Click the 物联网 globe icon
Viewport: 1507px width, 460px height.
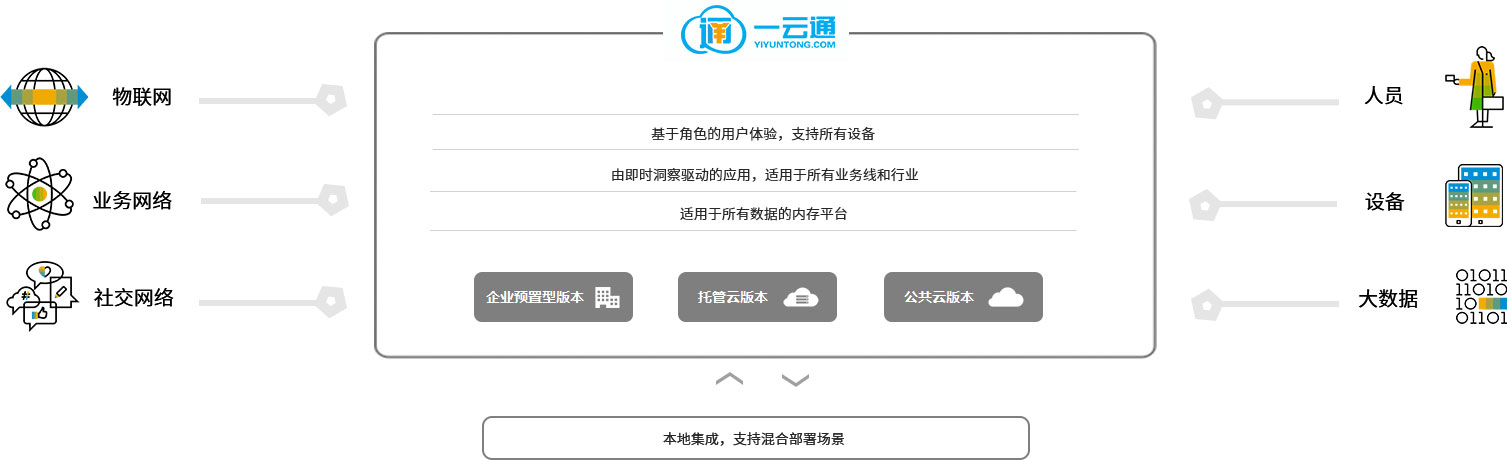tap(44, 97)
